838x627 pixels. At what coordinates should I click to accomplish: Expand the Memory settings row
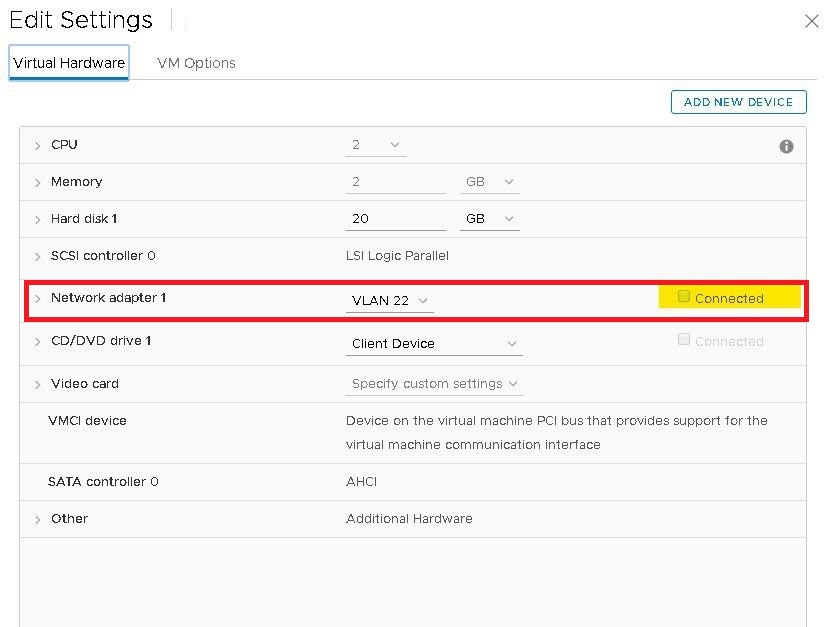pos(38,183)
